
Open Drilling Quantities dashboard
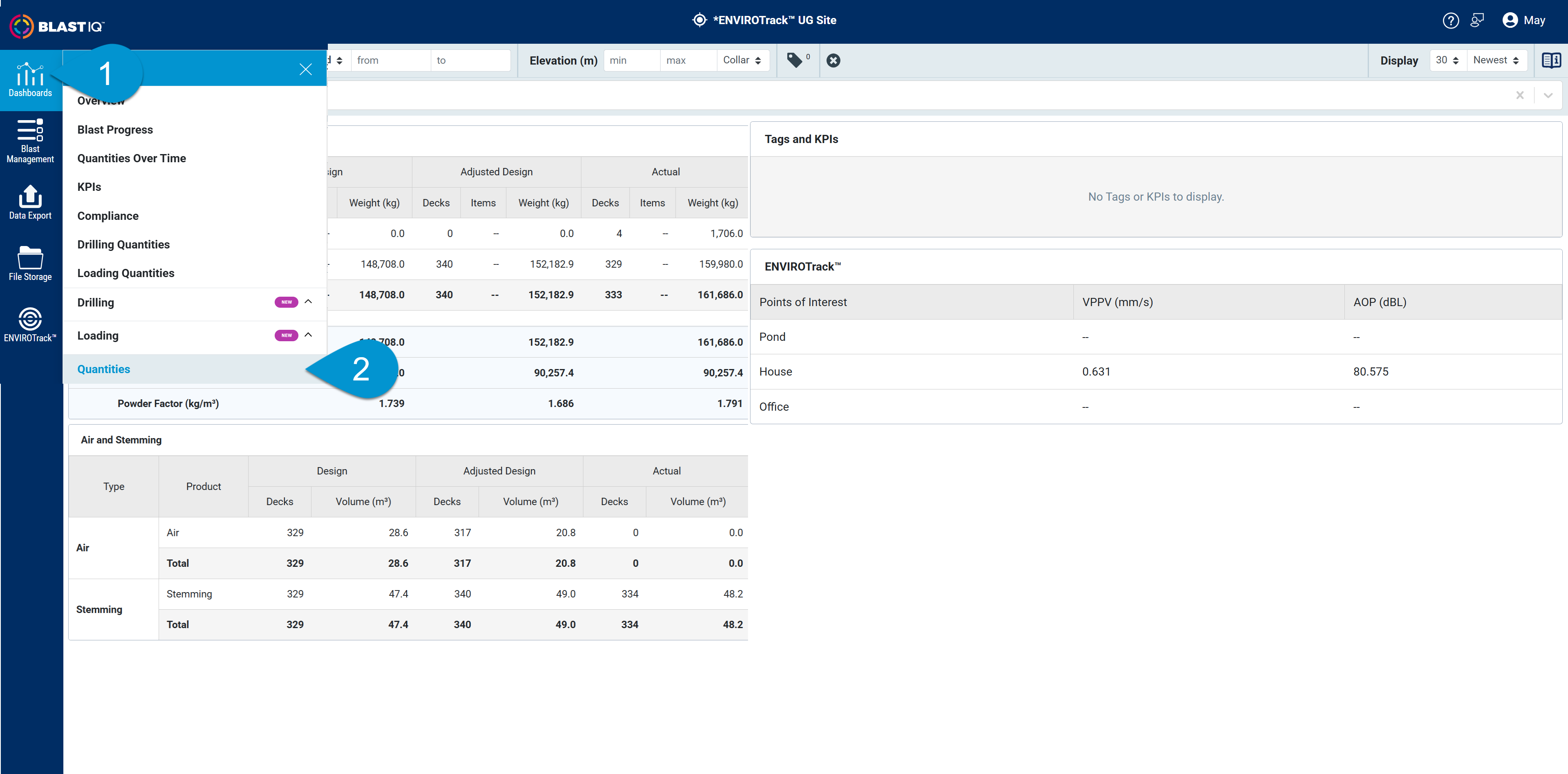coord(123,245)
